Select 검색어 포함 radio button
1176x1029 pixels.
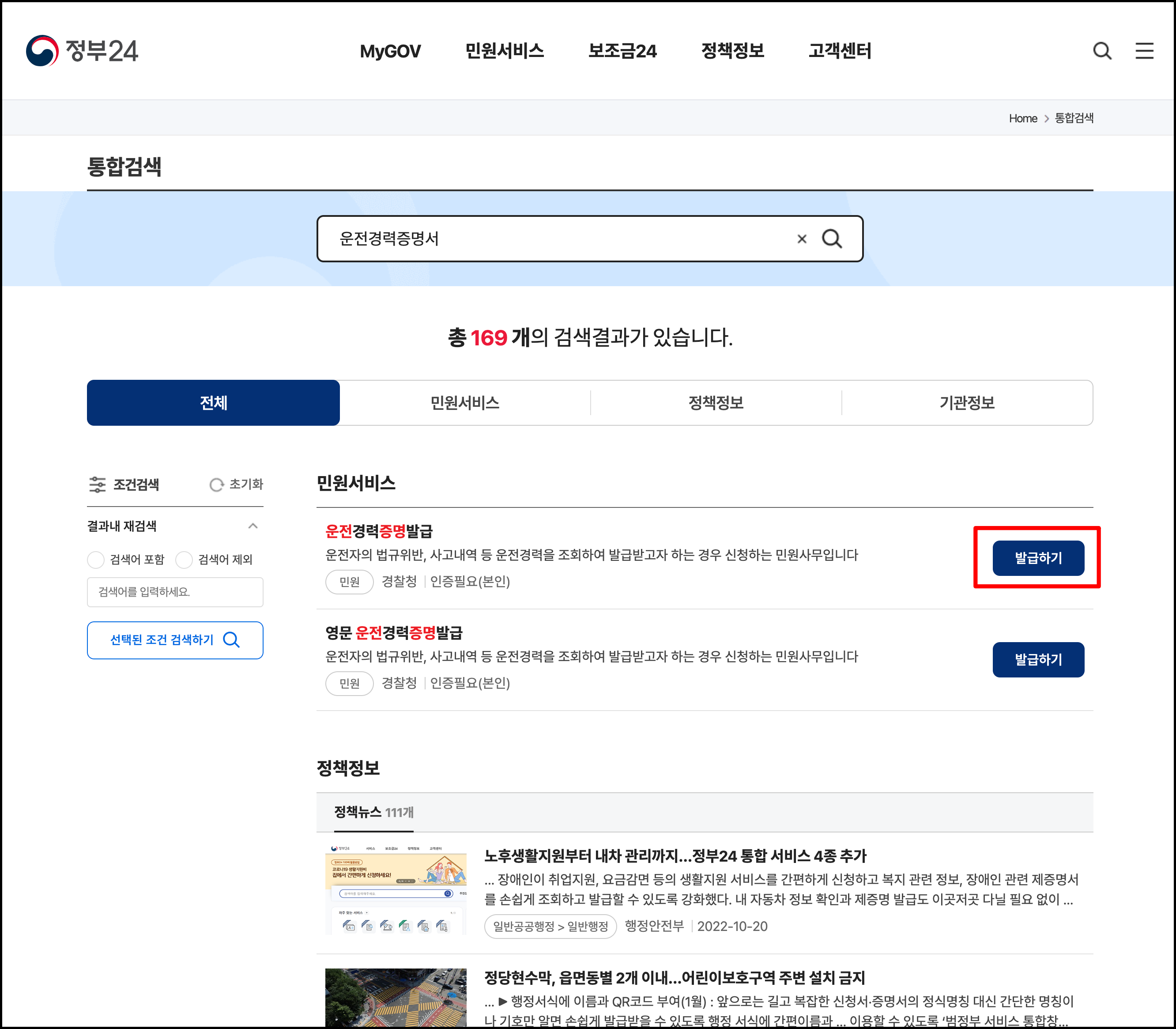[96, 560]
